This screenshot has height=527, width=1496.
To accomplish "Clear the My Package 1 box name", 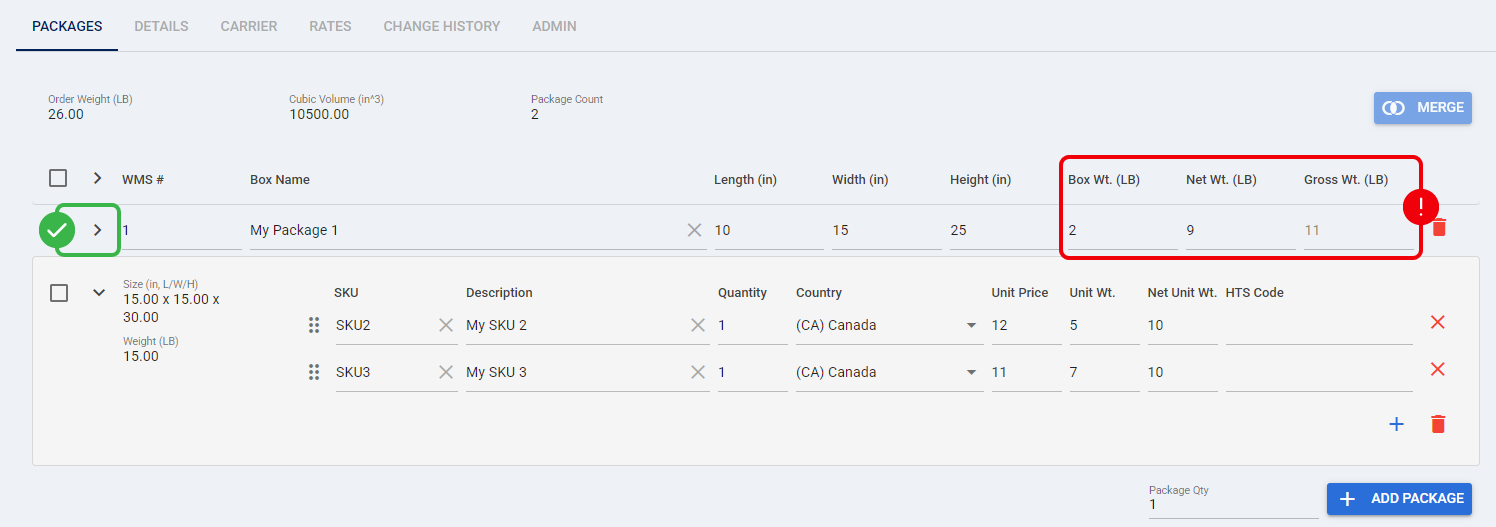I will click(x=695, y=230).
